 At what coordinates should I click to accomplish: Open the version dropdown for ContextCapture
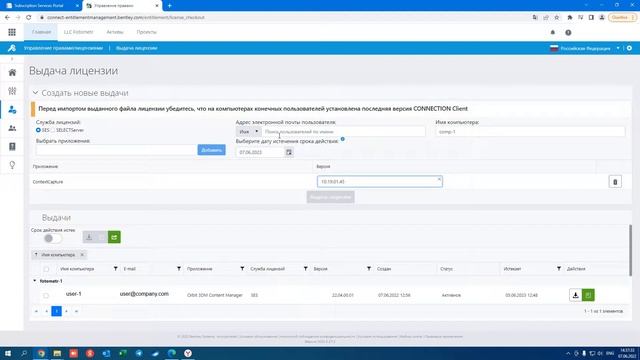tap(380, 182)
